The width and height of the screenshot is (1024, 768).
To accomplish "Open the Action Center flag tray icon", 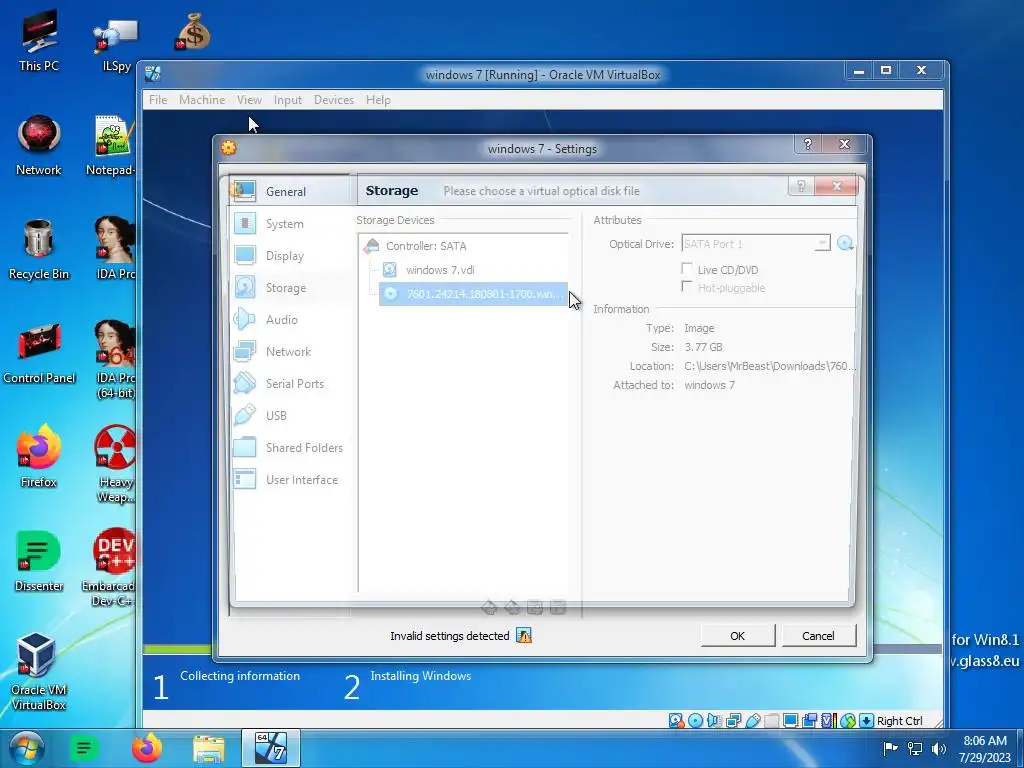I will [x=890, y=748].
